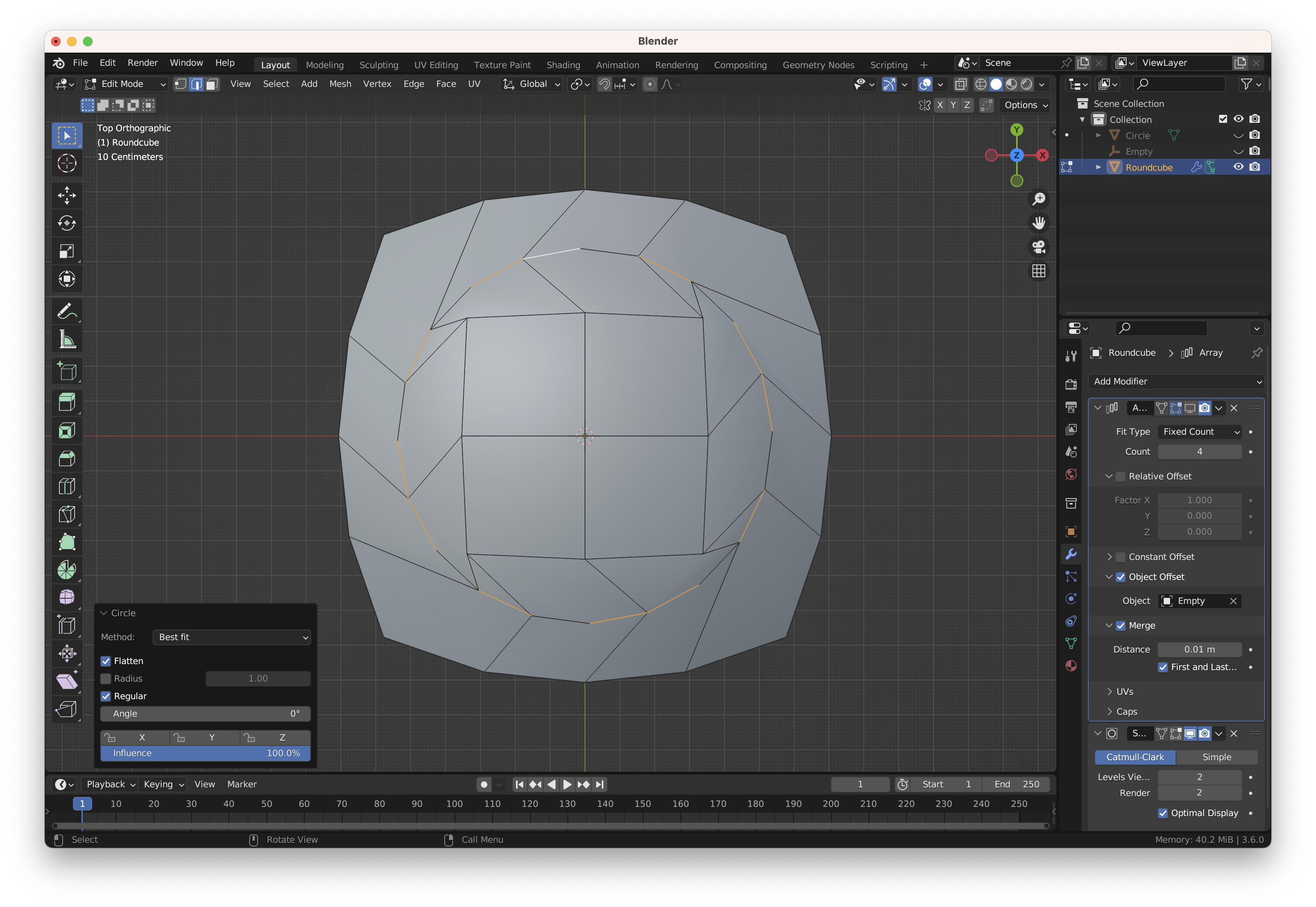Open the Render properties tab

pos(1072,385)
